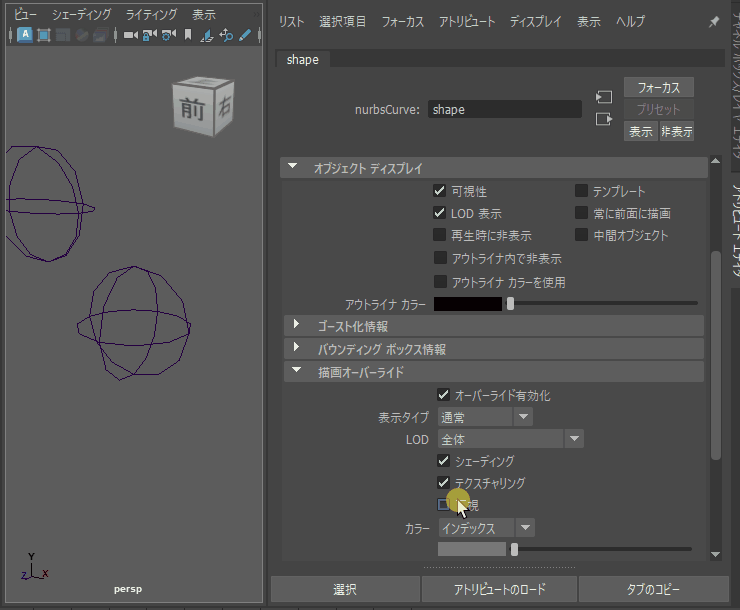This screenshot has height=610, width=740.
Task: Click the camera bookmarks icon
Action: pyautogui.click(x=187, y=36)
